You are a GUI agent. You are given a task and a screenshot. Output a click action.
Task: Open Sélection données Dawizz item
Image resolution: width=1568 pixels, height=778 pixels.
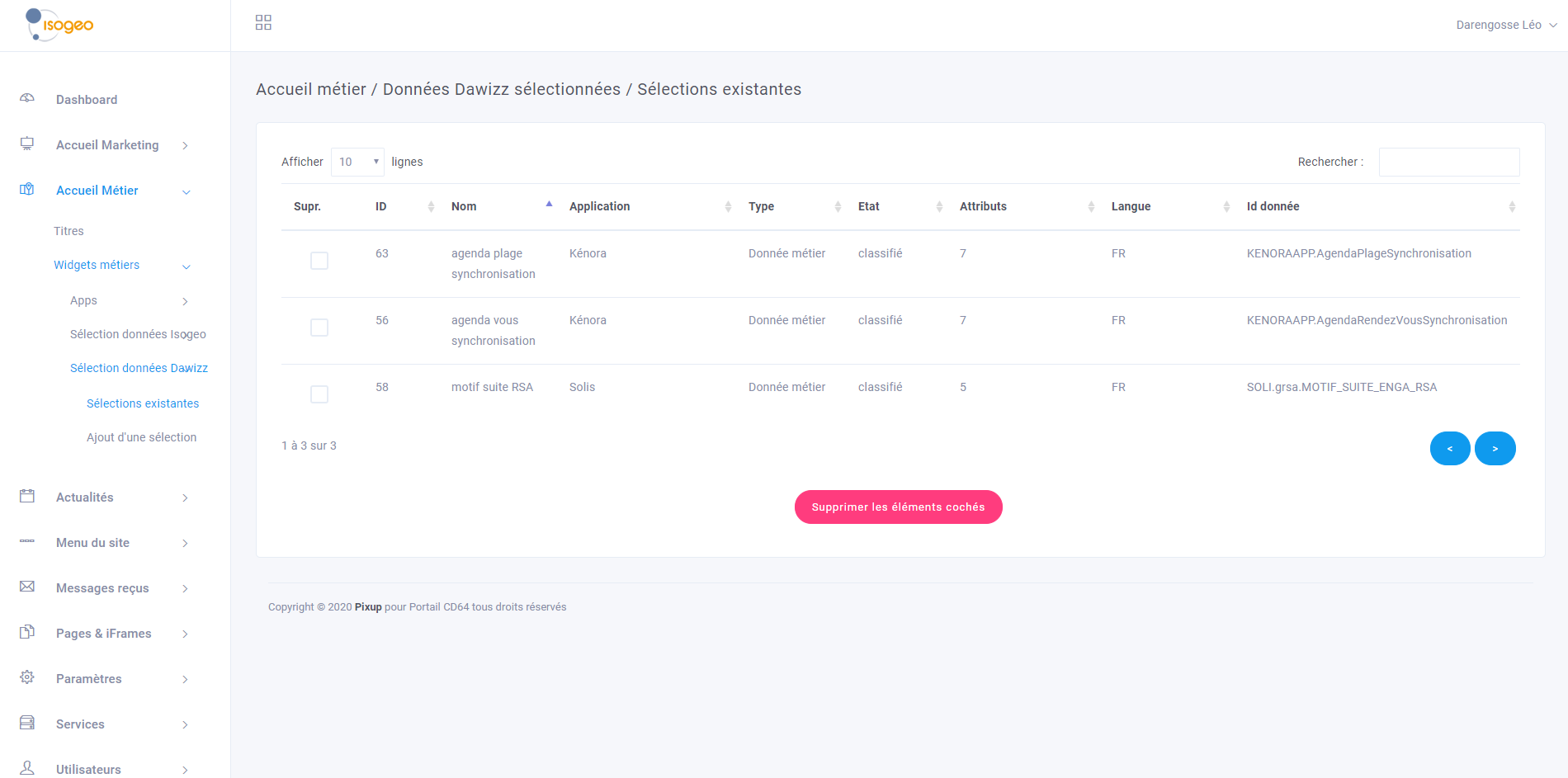coord(139,368)
